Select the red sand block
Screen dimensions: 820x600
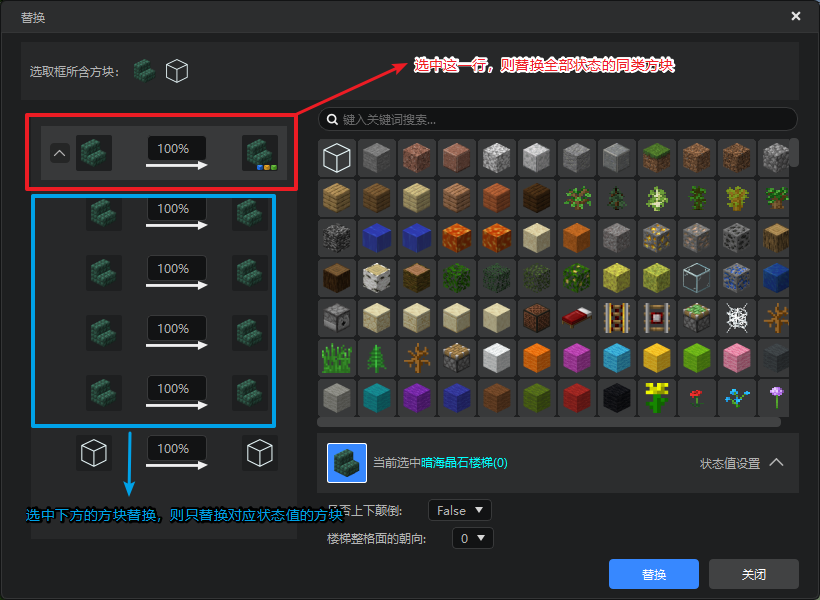point(576,238)
